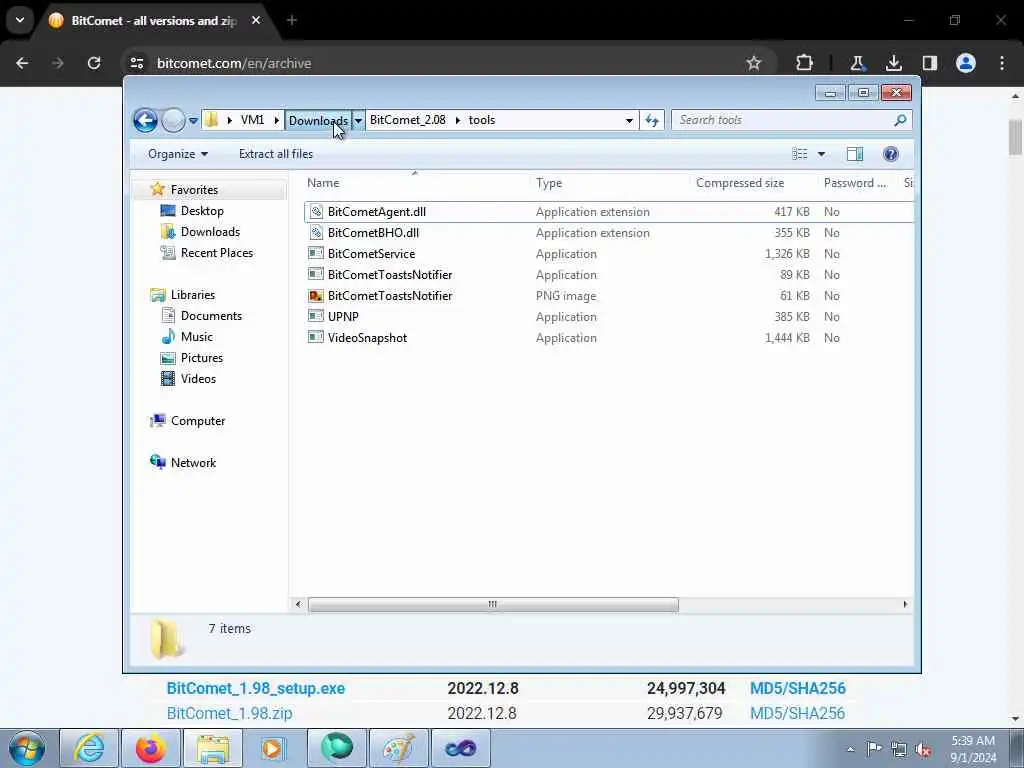The width and height of the screenshot is (1024, 768).
Task: Open MD5/SHA256 link for BitComet_1.98.zip
Action: point(797,713)
